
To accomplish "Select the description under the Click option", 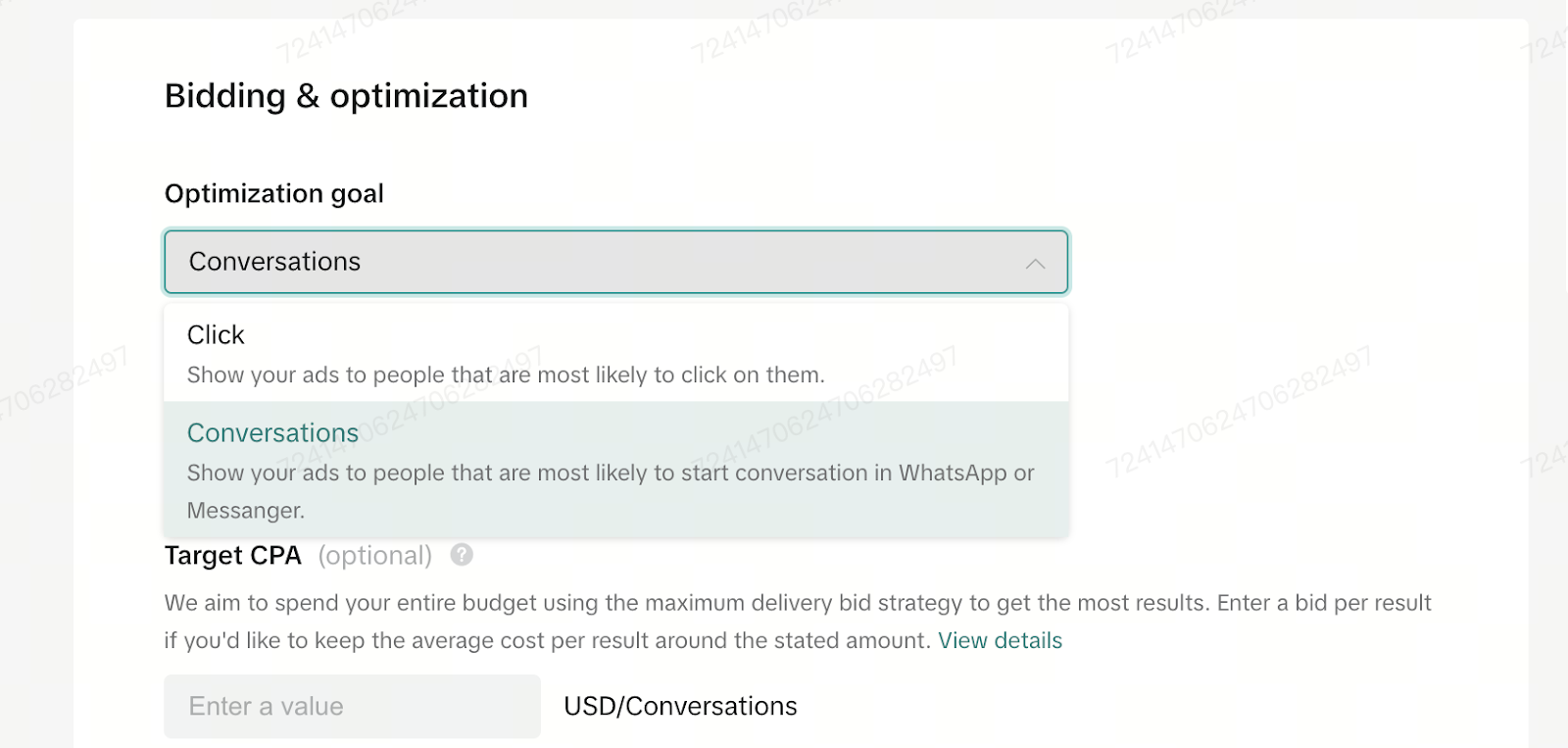I will click(506, 374).
